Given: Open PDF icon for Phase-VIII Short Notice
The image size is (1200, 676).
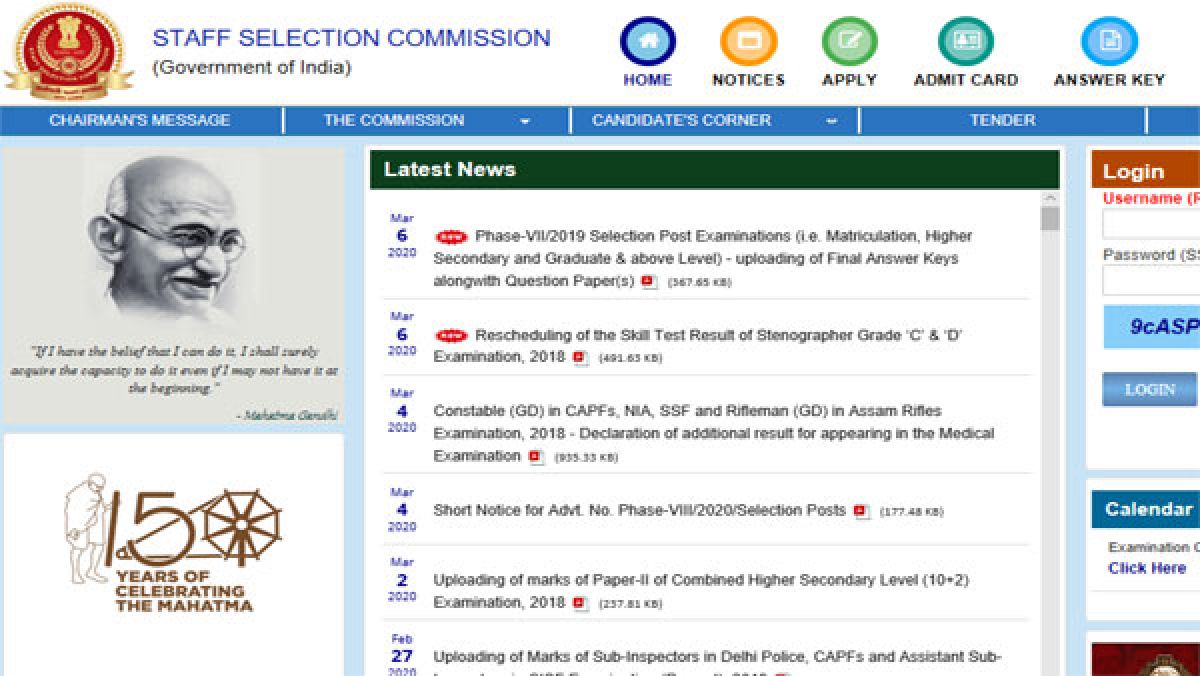Looking at the screenshot, I should 861,511.
